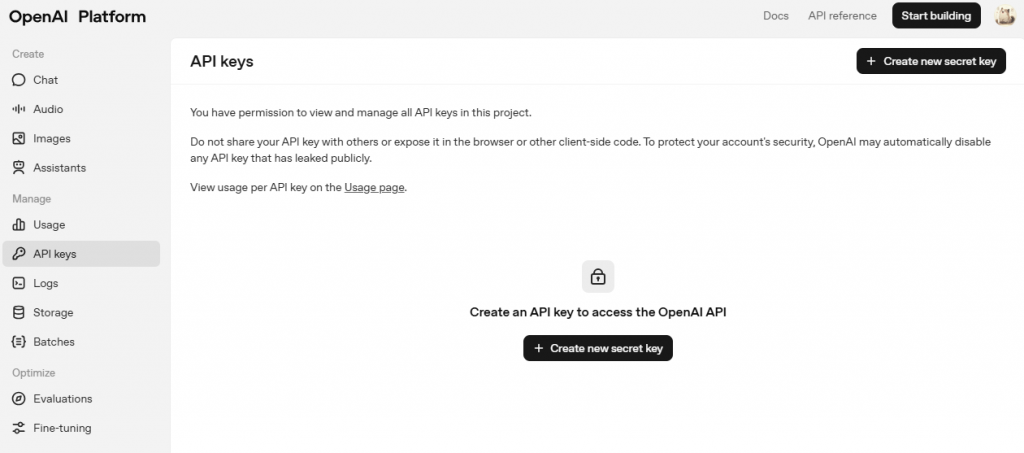Image resolution: width=1024 pixels, height=453 pixels.
Task: Click the lock icon above the empty-state message
Action: 598,277
